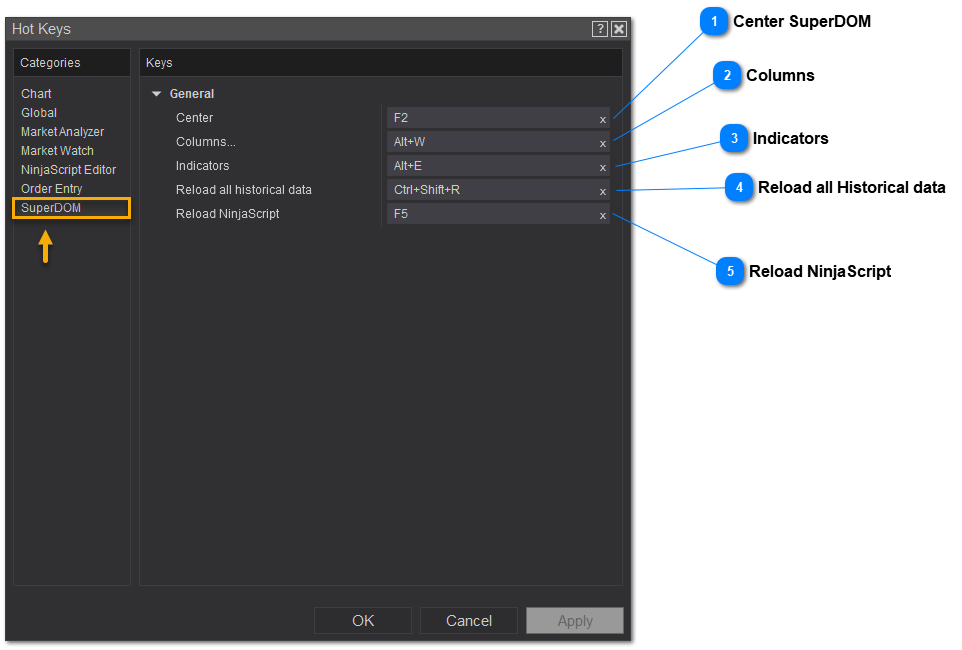Clear the Indicators hot key assignment
Image resolution: width=962 pixels, height=650 pixels.
click(602, 168)
